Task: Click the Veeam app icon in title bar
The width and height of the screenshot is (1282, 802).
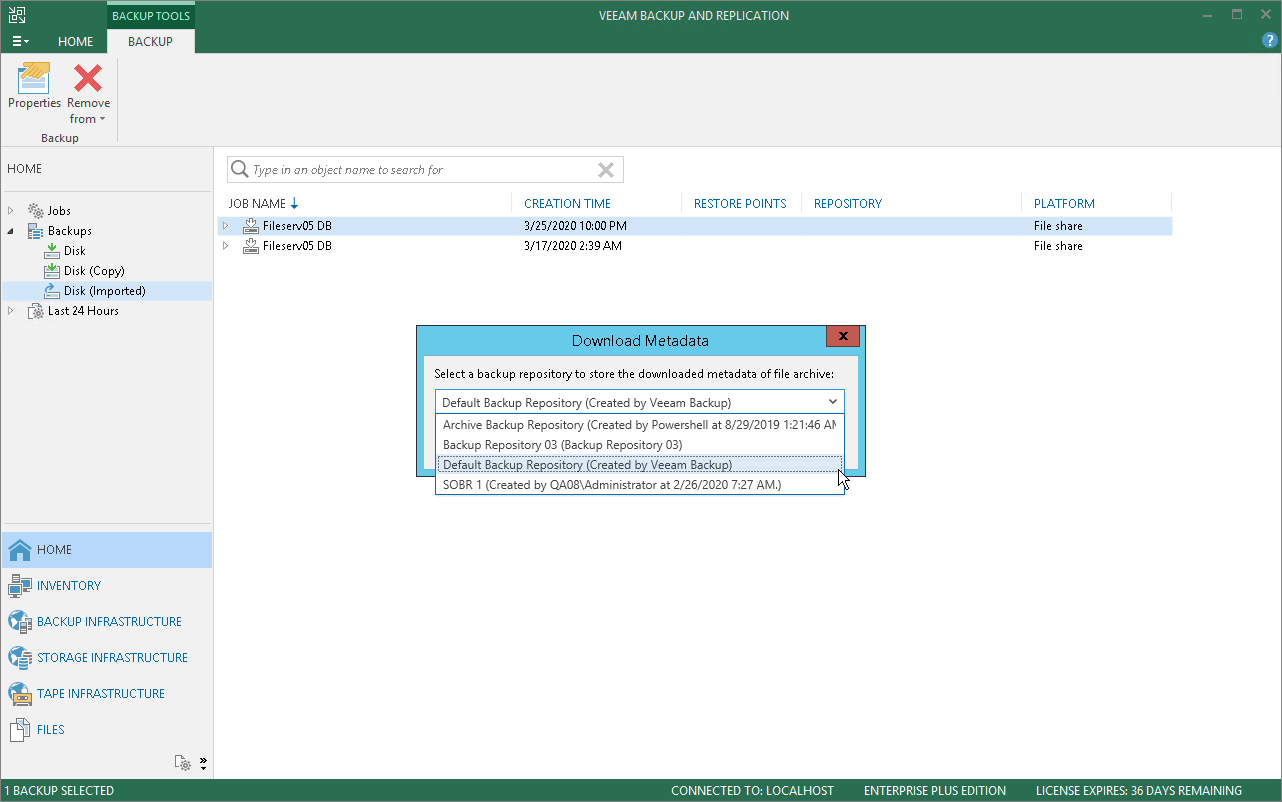Action: point(17,15)
